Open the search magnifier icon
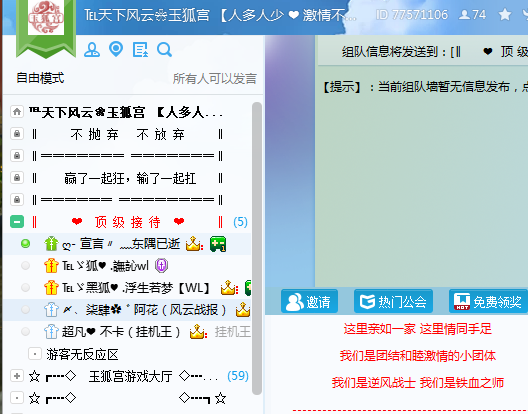528x414 pixels. (165, 50)
